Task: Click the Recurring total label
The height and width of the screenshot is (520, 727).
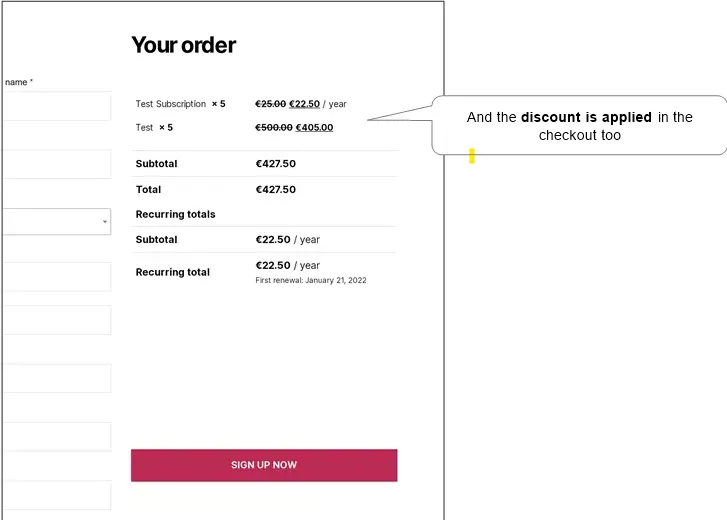Action: point(172,272)
